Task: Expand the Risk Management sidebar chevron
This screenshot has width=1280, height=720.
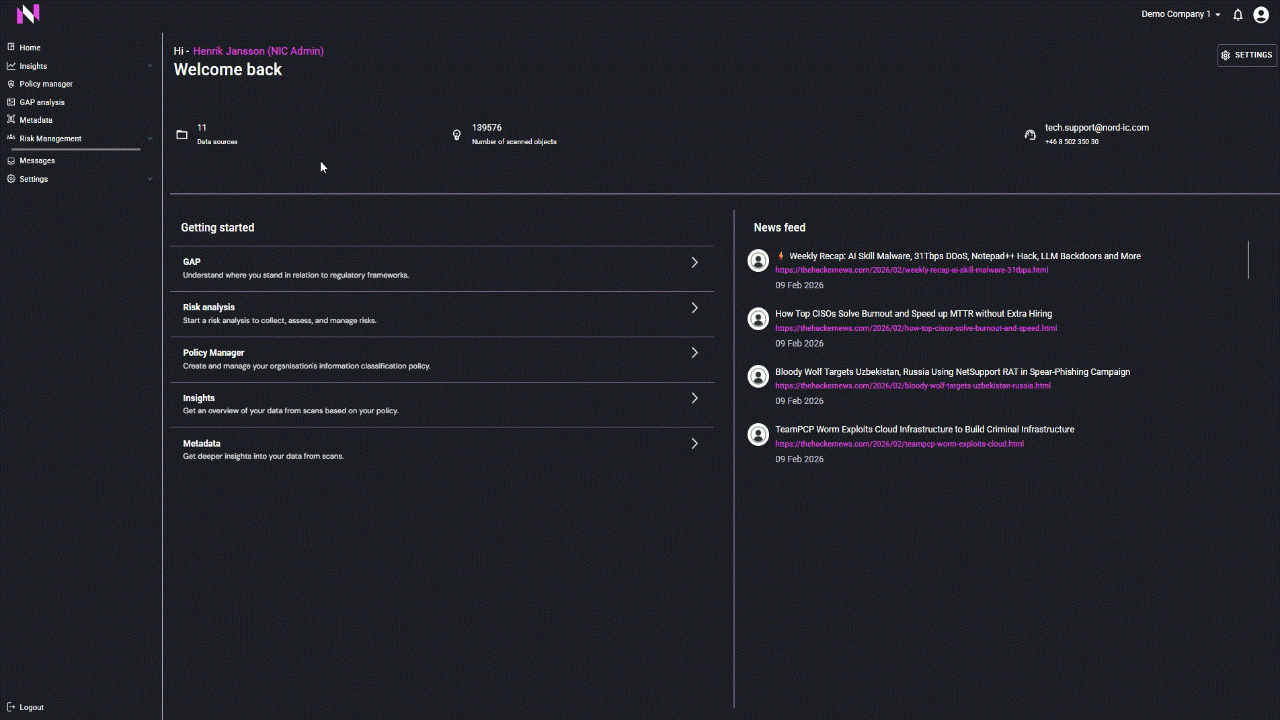Action: click(150, 138)
